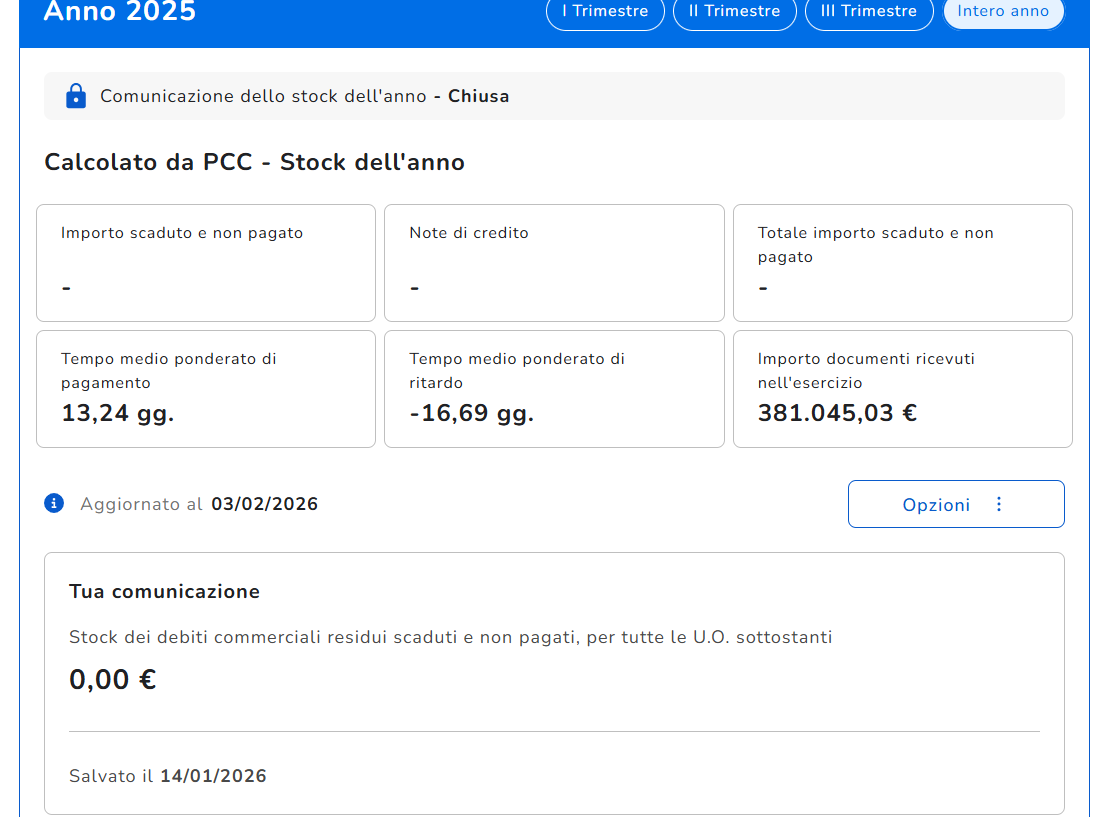Click the three-dot icon in Opzioni

tap(998, 504)
